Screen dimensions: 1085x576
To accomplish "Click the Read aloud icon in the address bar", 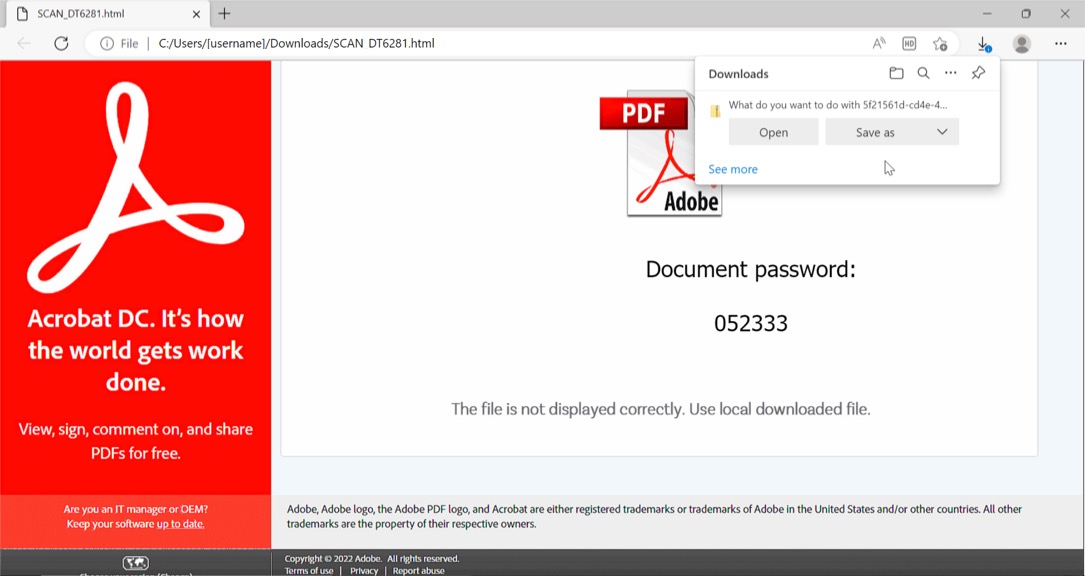I will point(879,44).
